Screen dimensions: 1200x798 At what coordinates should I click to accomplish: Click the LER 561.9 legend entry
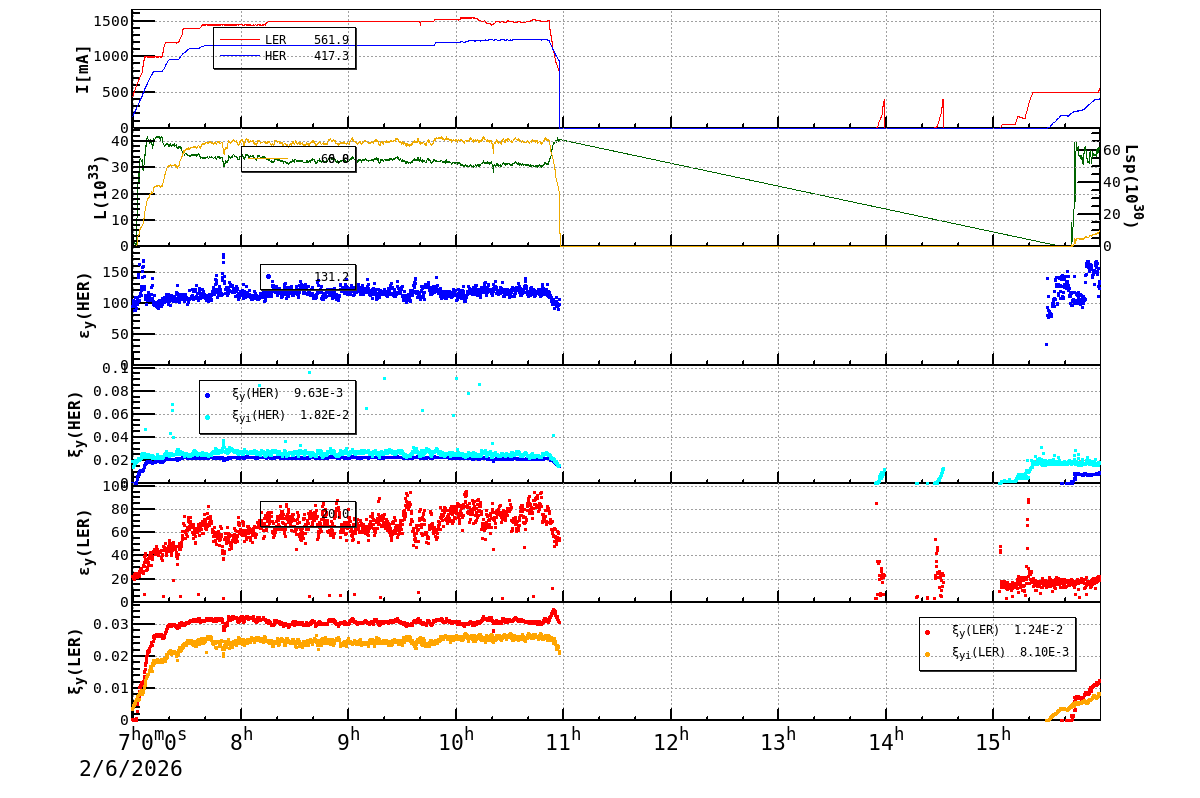pyautogui.click(x=285, y=40)
